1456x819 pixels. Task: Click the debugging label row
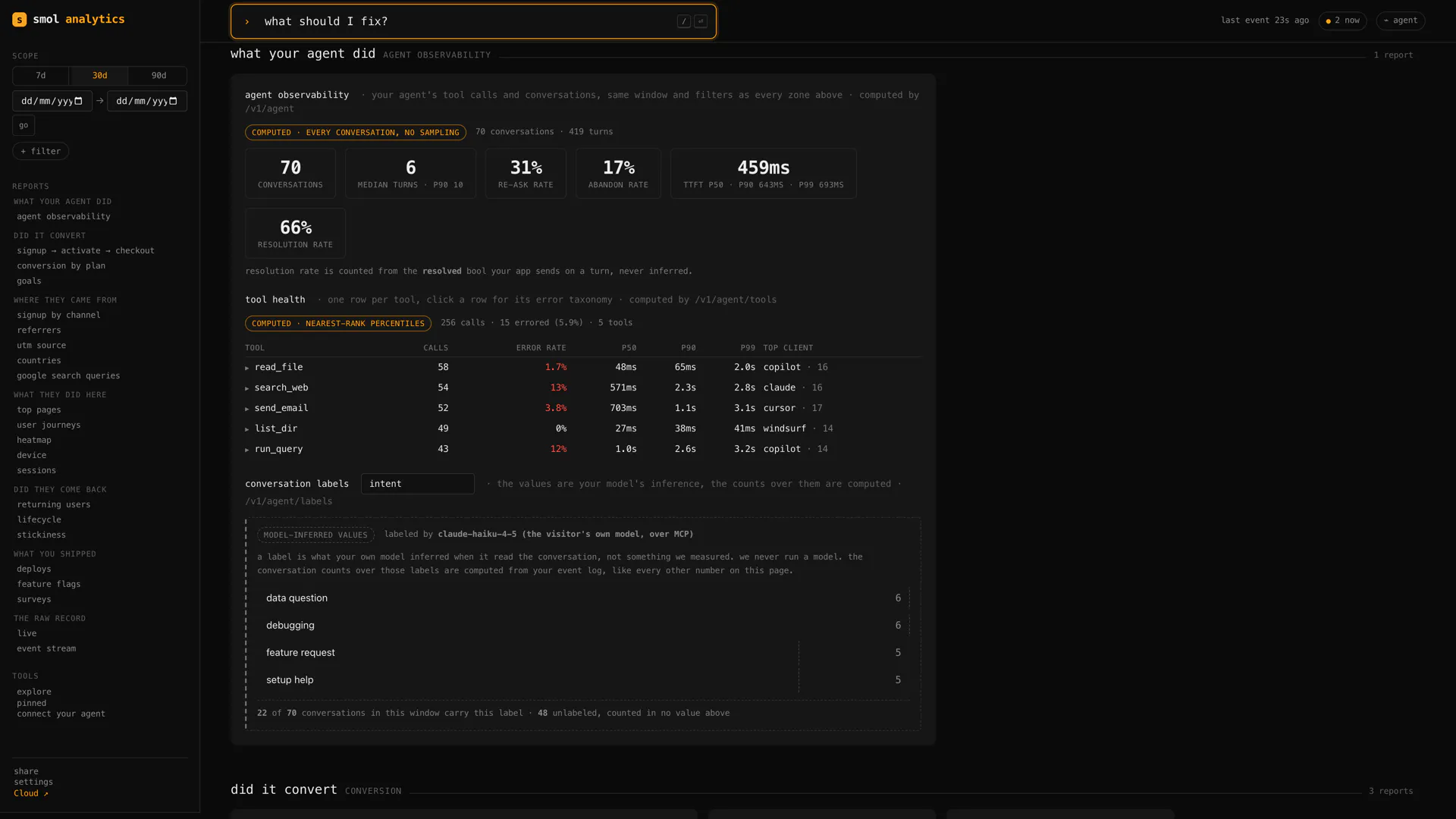583,626
